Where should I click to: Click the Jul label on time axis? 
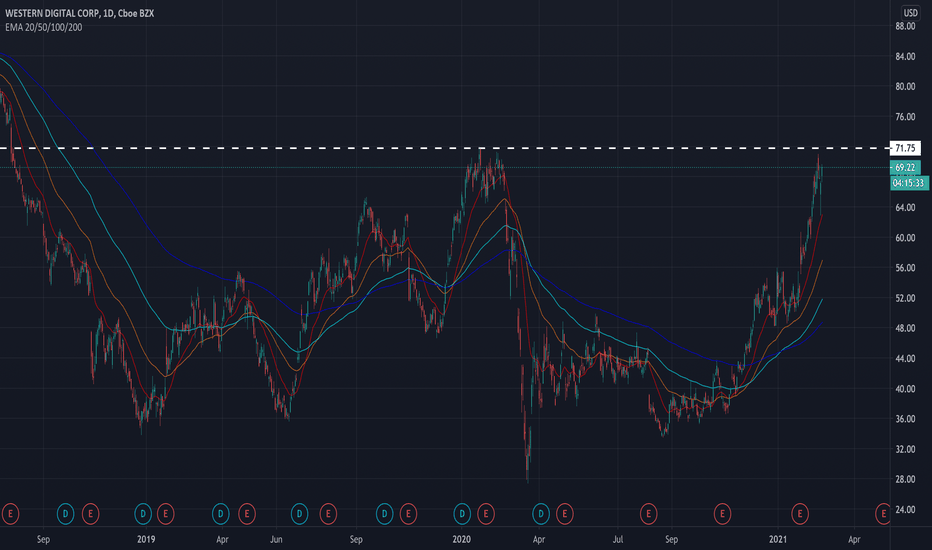click(618, 539)
